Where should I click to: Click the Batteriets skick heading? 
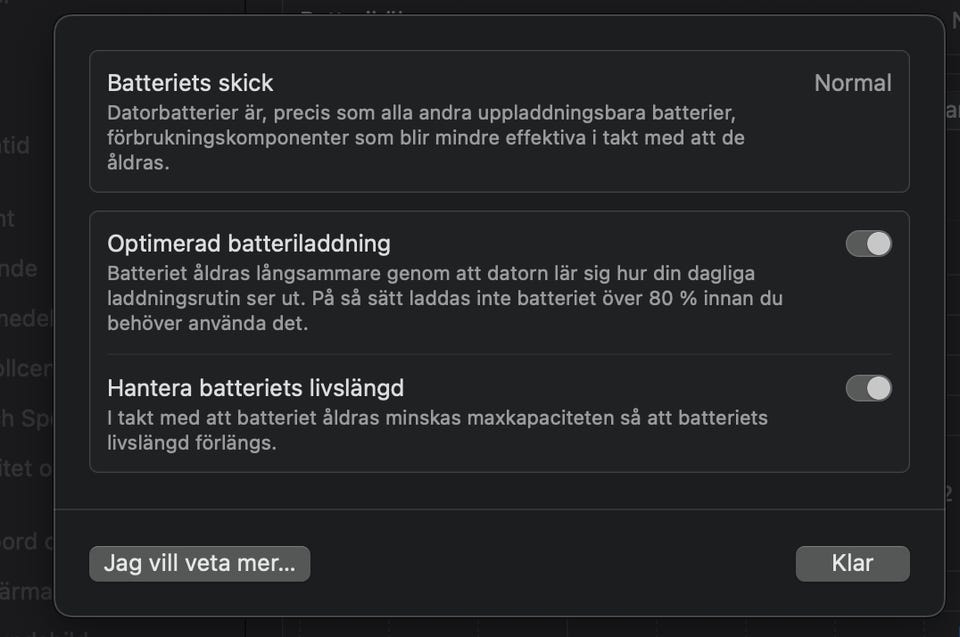coord(190,83)
